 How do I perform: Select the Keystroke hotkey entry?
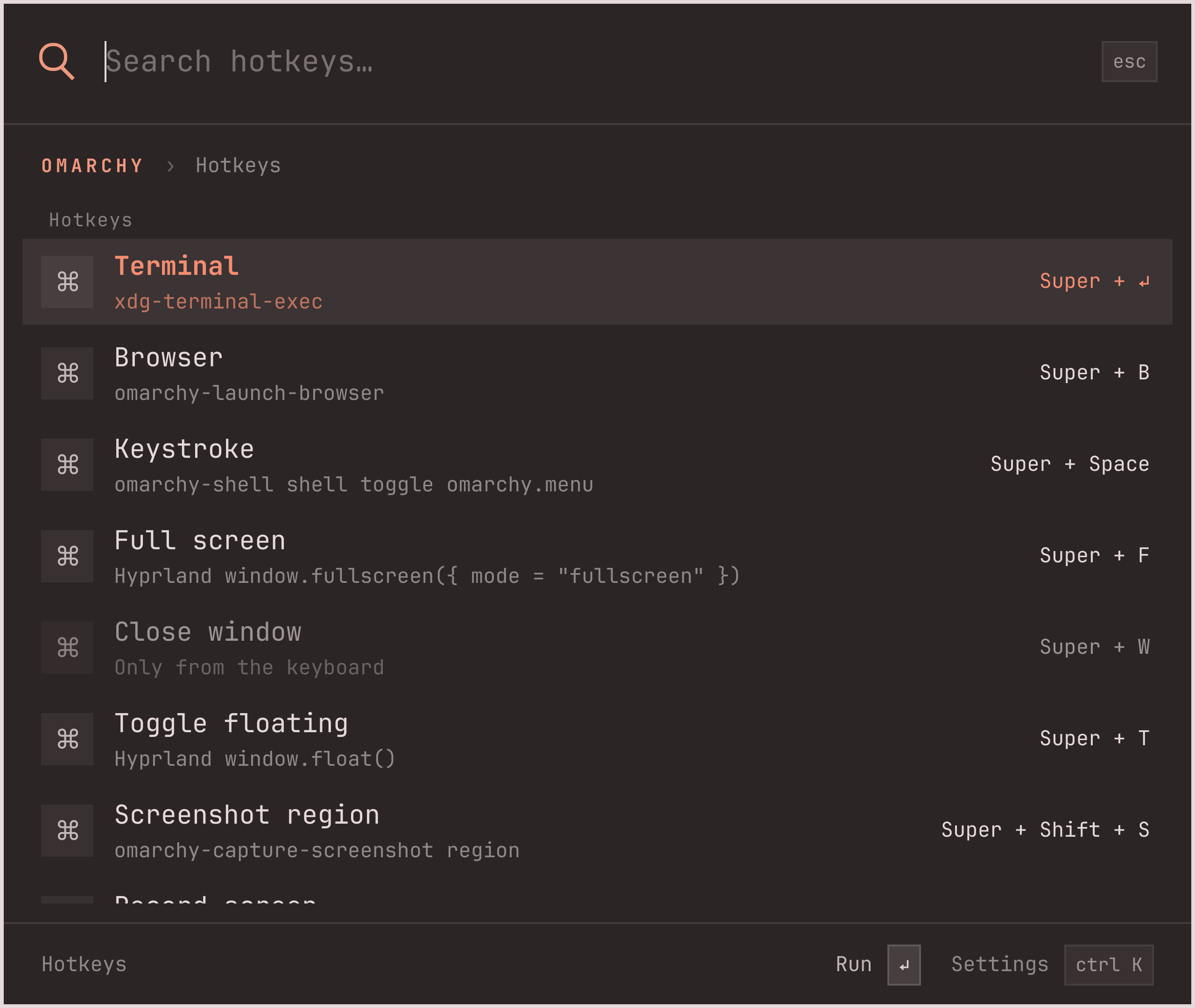(x=597, y=465)
